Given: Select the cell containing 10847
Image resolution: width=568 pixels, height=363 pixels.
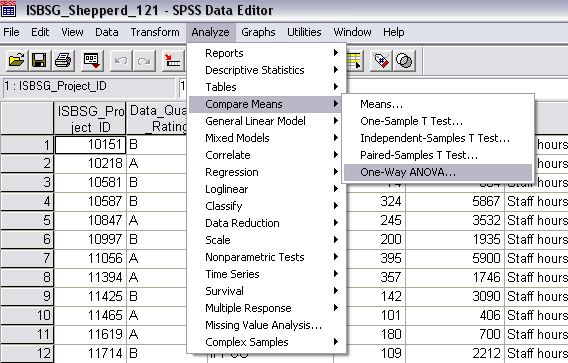Looking at the screenshot, I should pyautogui.click(x=90, y=220).
